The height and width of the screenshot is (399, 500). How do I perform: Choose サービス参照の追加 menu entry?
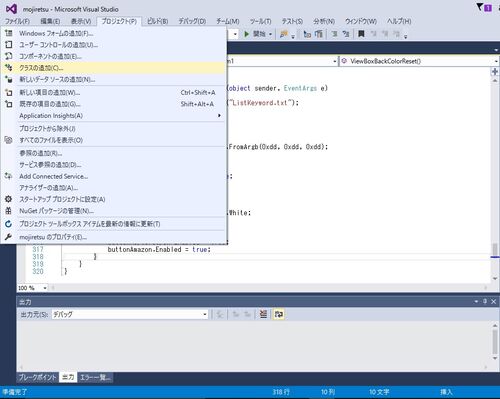pyautogui.click(x=113, y=165)
